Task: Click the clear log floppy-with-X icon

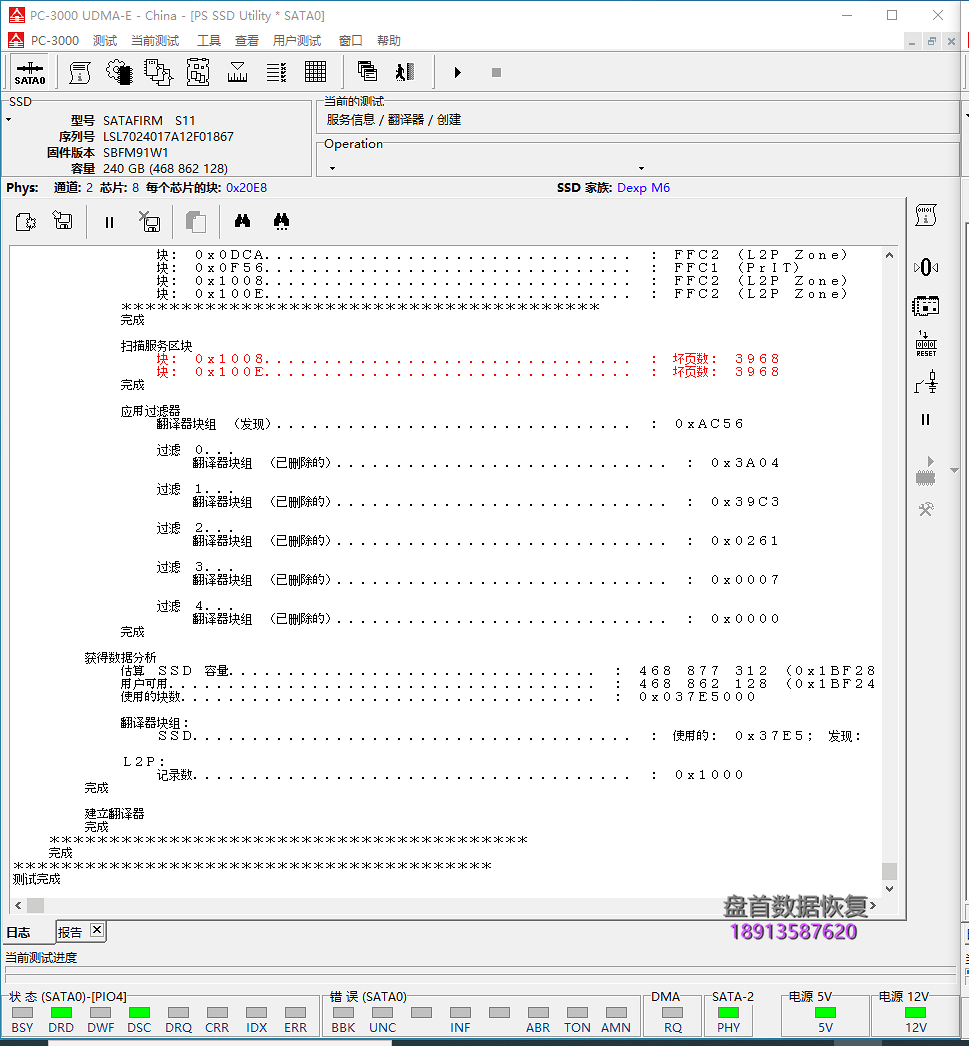Action: click(149, 221)
